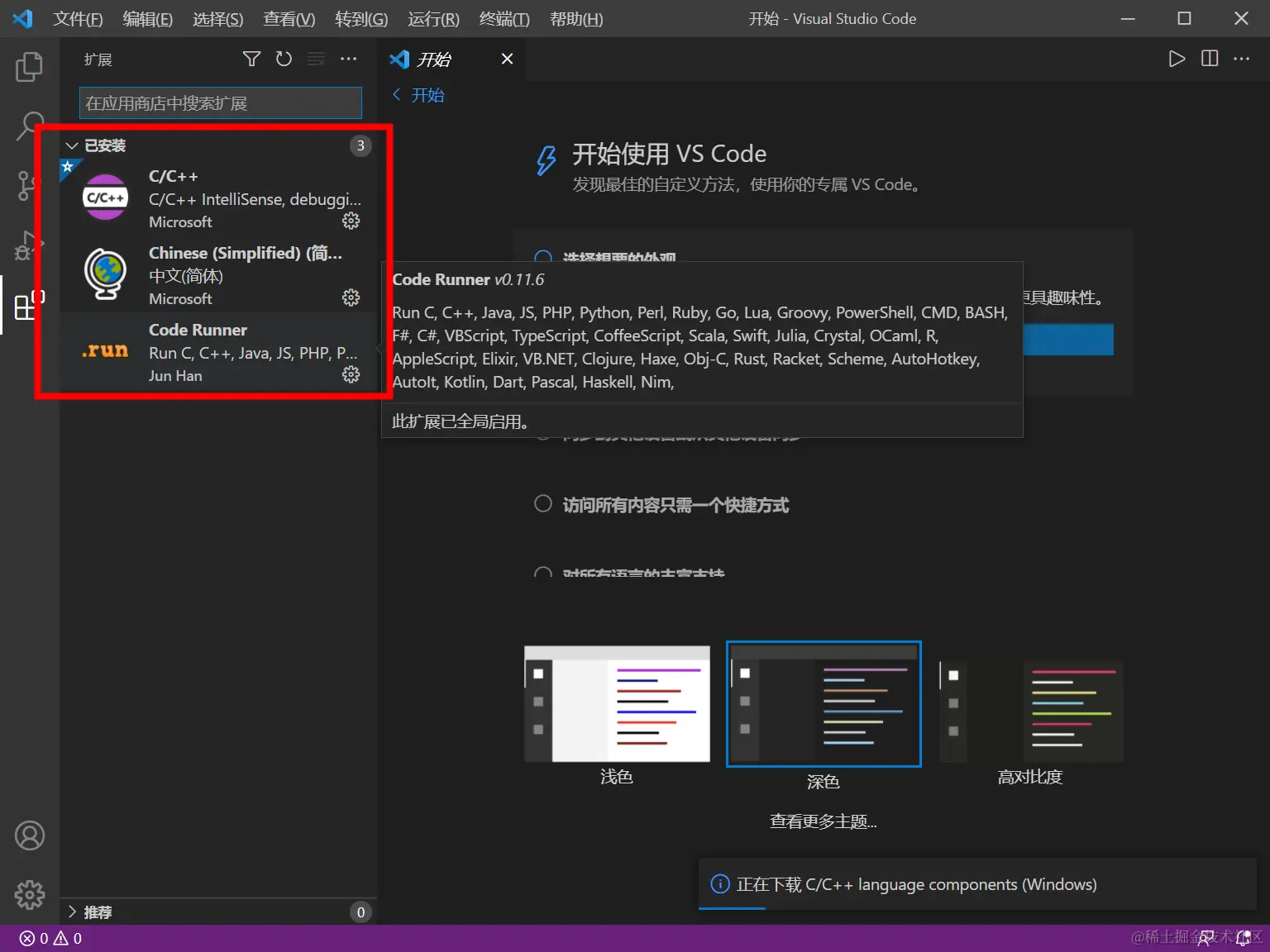The image size is (1270, 952).
Task: Click errors and warnings status bar indicator
Action: tap(50, 938)
